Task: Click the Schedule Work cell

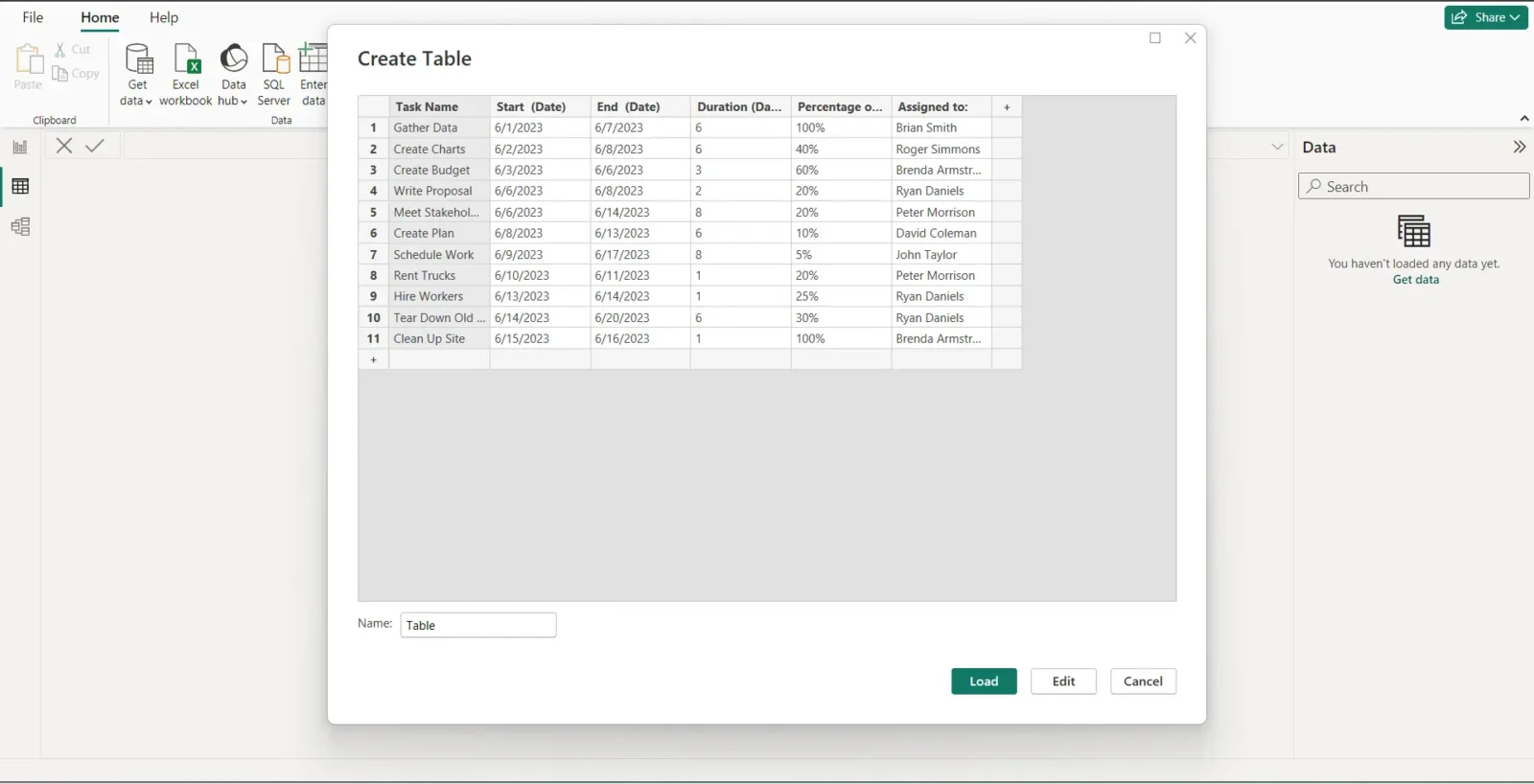Action: click(x=439, y=254)
